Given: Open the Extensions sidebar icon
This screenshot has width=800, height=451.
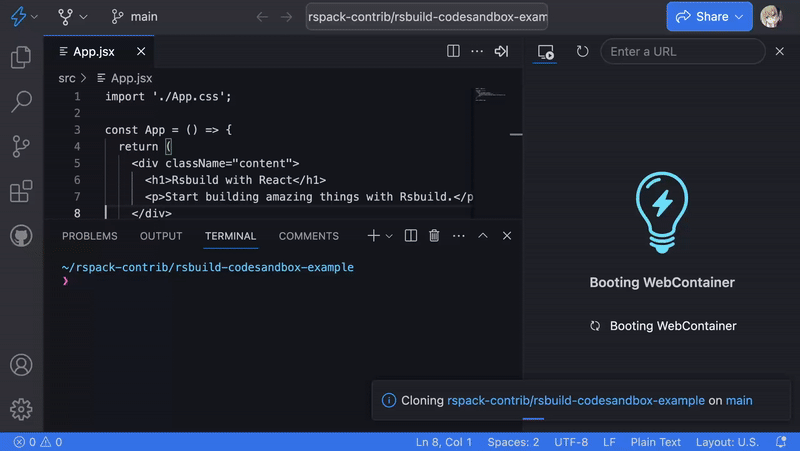Looking at the screenshot, I should [x=21, y=191].
